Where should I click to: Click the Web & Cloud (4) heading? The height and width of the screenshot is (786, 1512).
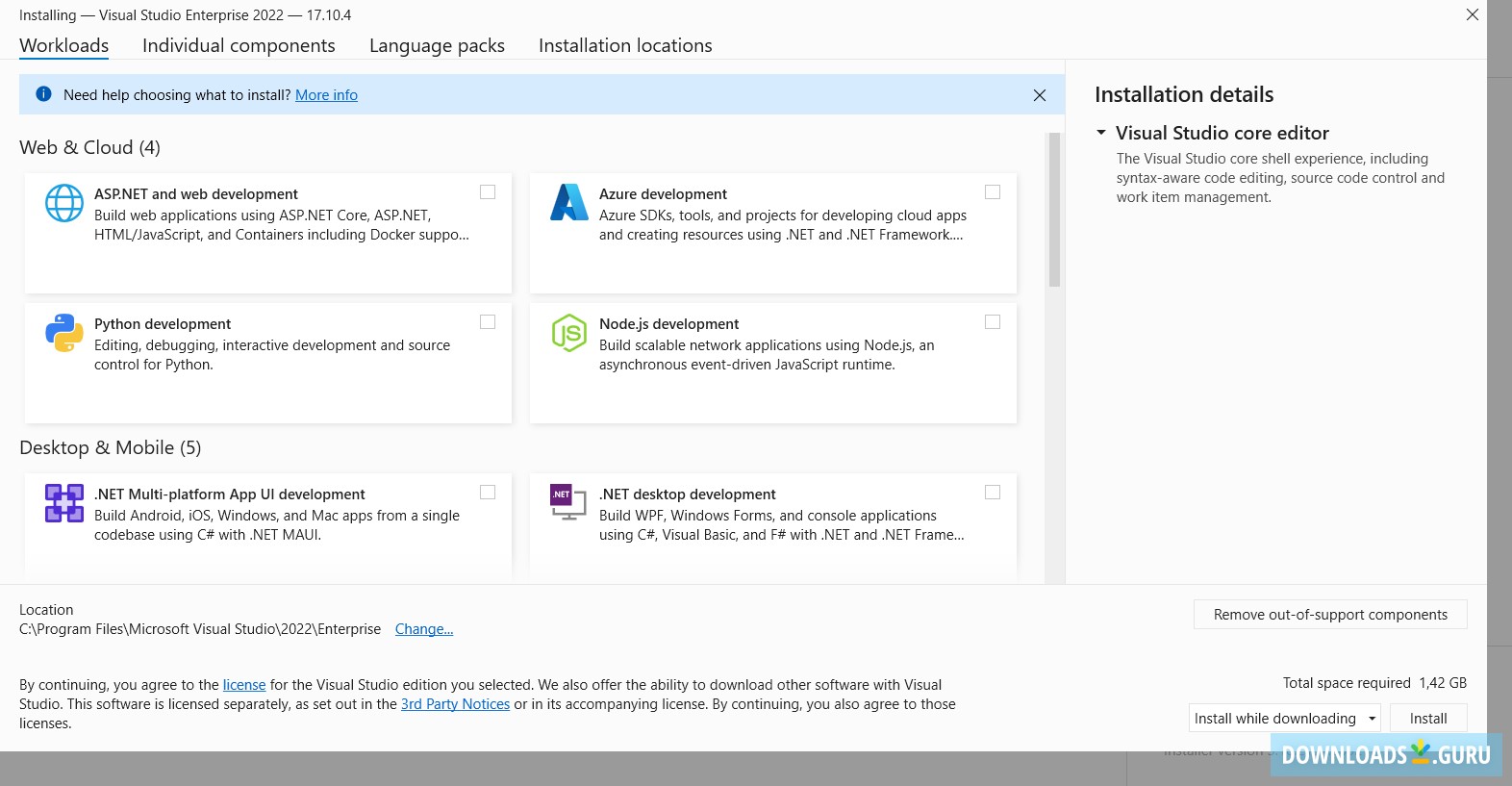pos(89,147)
